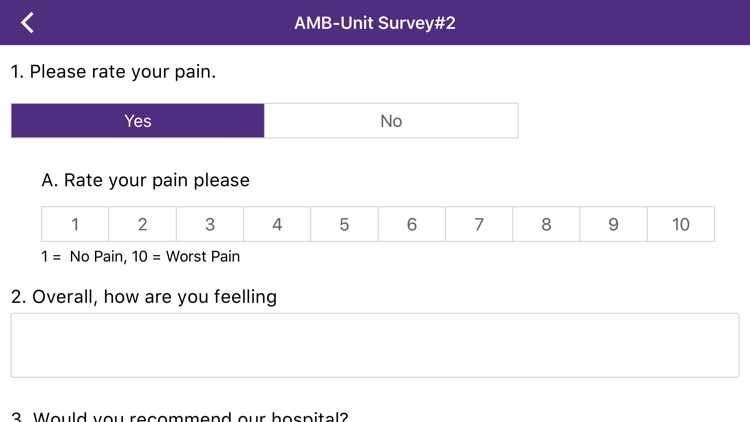This screenshot has height=422, width=750.
Task: Rate pain as 9
Action: (614, 224)
